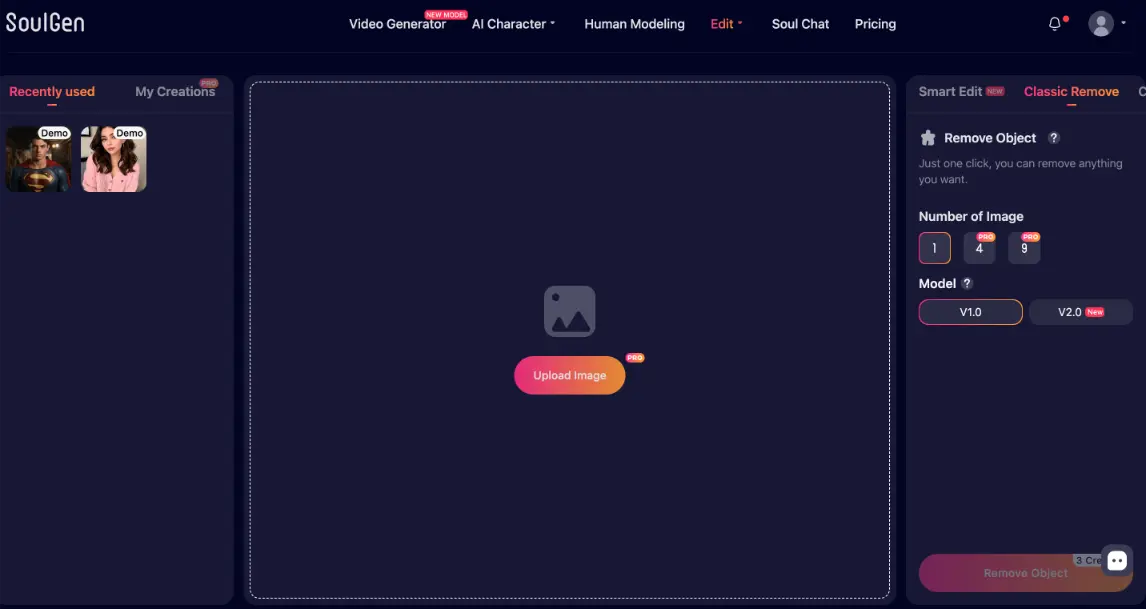The width and height of the screenshot is (1146, 609).
Task: Click the help icon beside Model
Action: pos(966,283)
